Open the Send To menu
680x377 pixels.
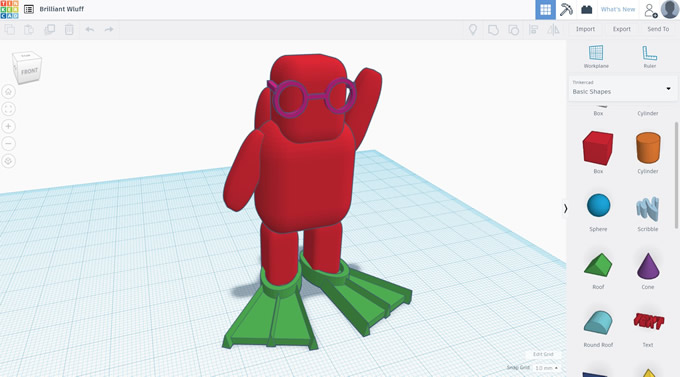tap(658, 29)
